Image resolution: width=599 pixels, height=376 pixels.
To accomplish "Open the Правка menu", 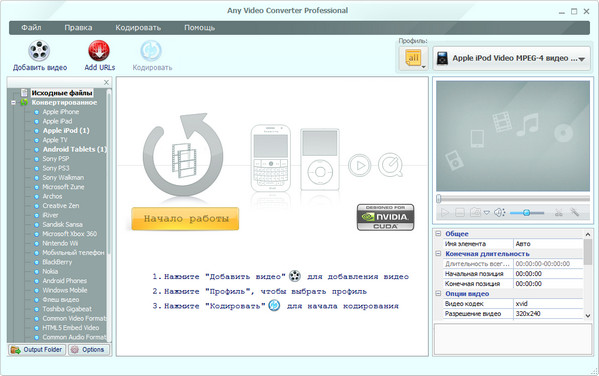I will click(78, 28).
